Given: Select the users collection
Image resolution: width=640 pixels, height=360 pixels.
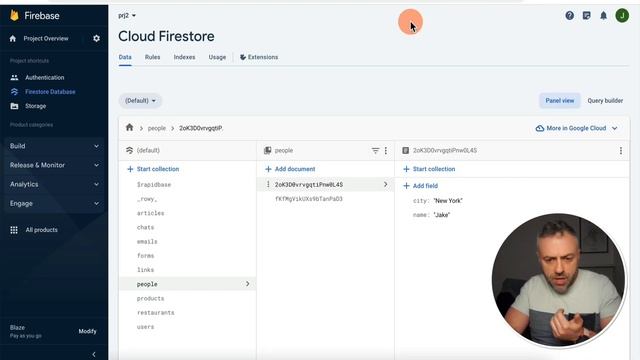Looking at the screenshot, I should 145,327.
